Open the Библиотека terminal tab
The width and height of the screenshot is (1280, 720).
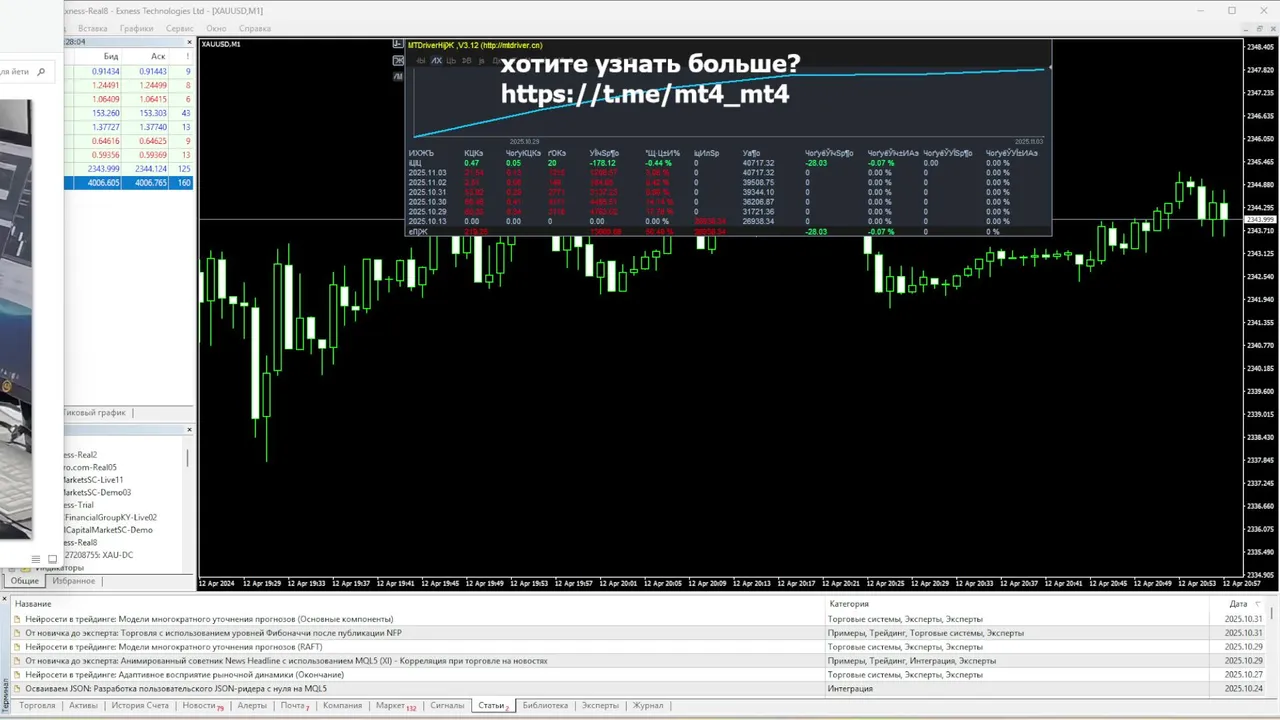(x=545, y=706)
